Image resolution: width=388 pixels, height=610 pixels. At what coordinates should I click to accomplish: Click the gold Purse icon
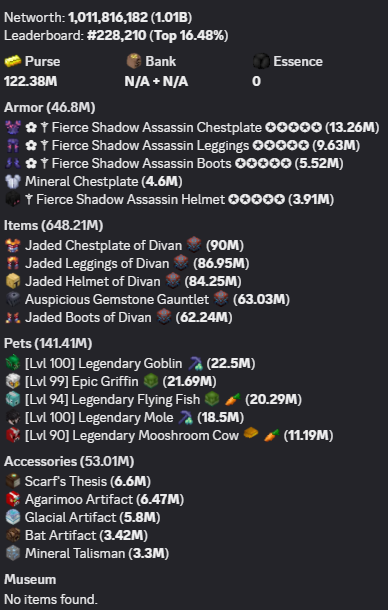click(13, 61)
